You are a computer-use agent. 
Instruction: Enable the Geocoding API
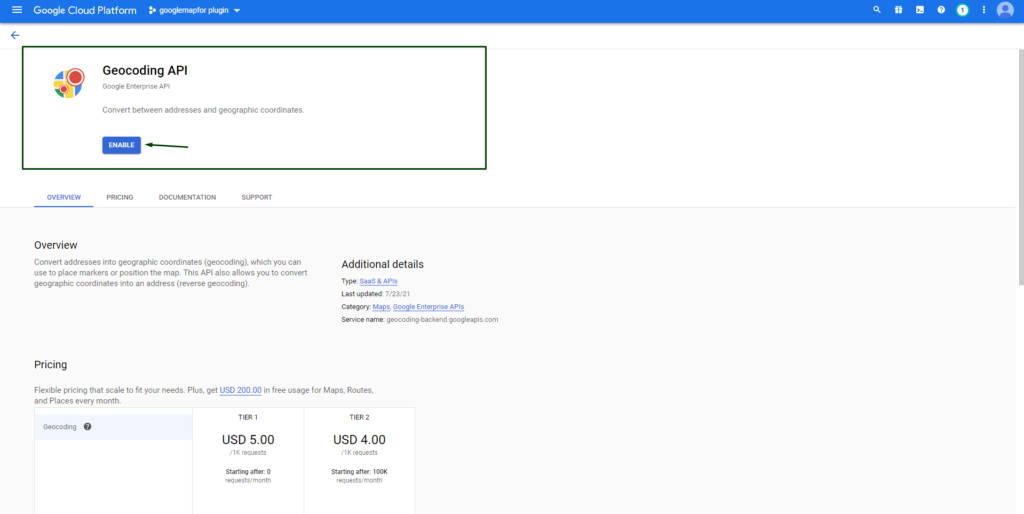pos(121,145)
